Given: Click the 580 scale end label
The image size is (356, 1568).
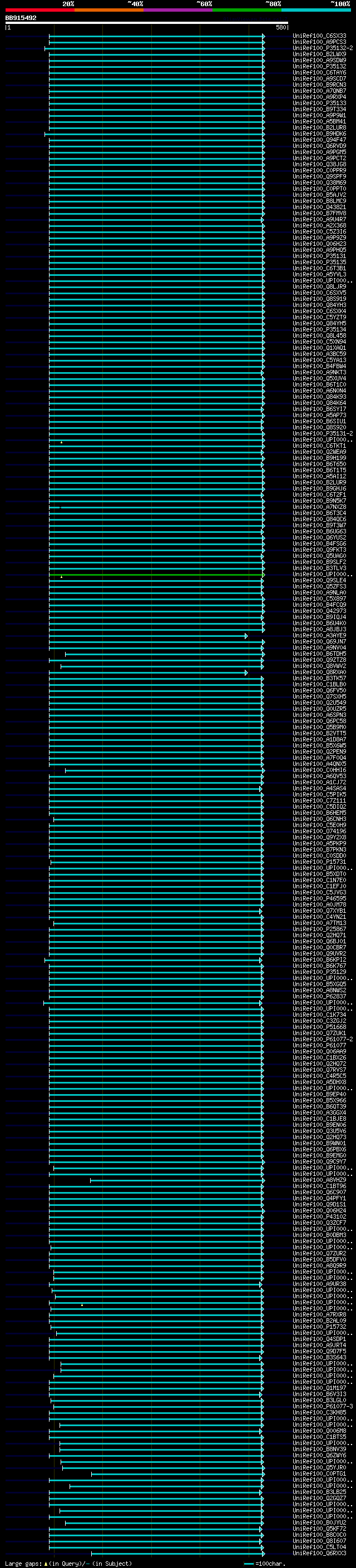Looking at the screenshot, I should tap(281, 27).
